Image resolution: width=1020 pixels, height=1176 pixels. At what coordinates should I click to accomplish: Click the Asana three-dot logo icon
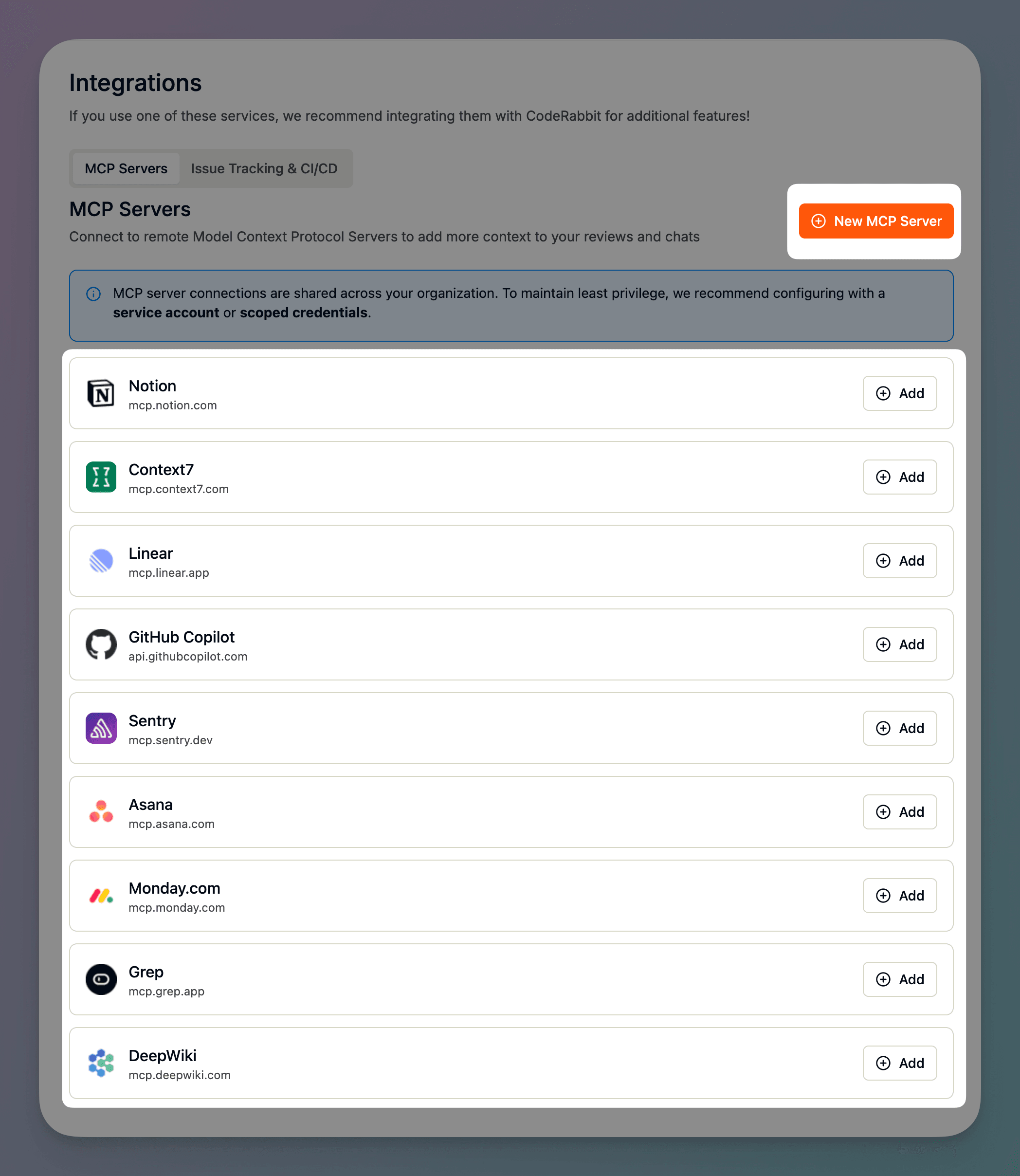[x=101, y=812]
